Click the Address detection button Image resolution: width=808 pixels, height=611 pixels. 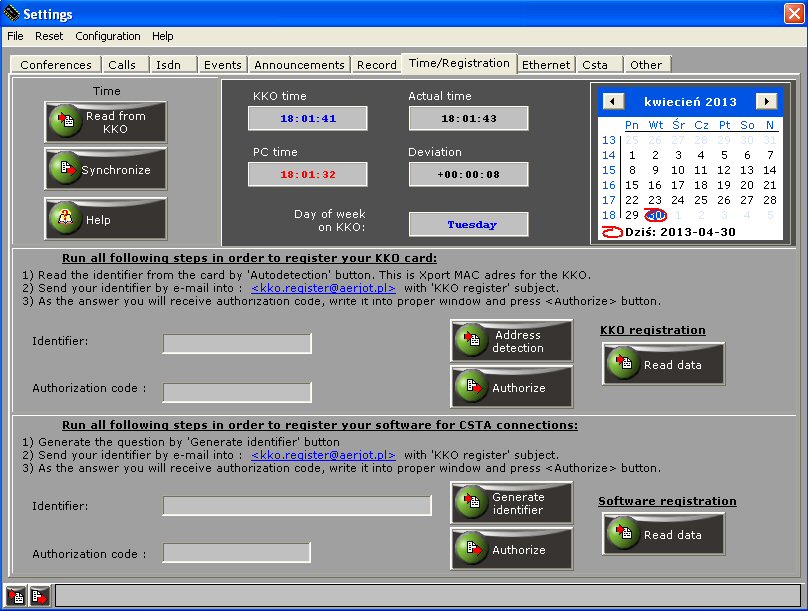(x=512, y=341)
